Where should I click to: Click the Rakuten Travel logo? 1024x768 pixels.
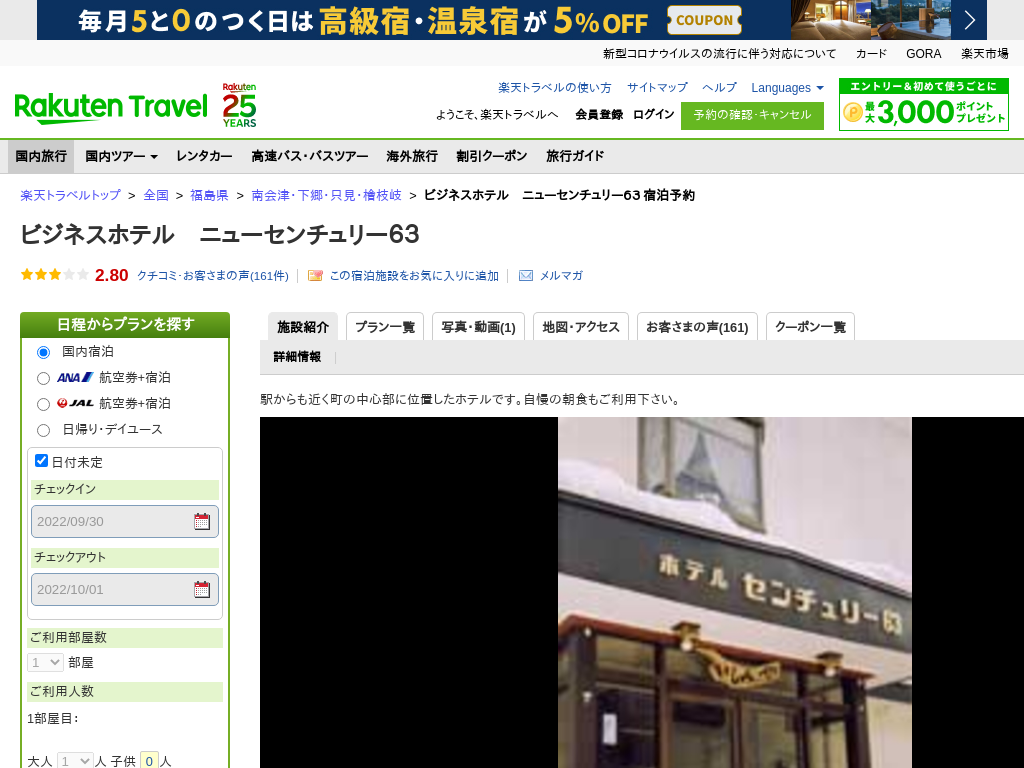click(111, 108)
